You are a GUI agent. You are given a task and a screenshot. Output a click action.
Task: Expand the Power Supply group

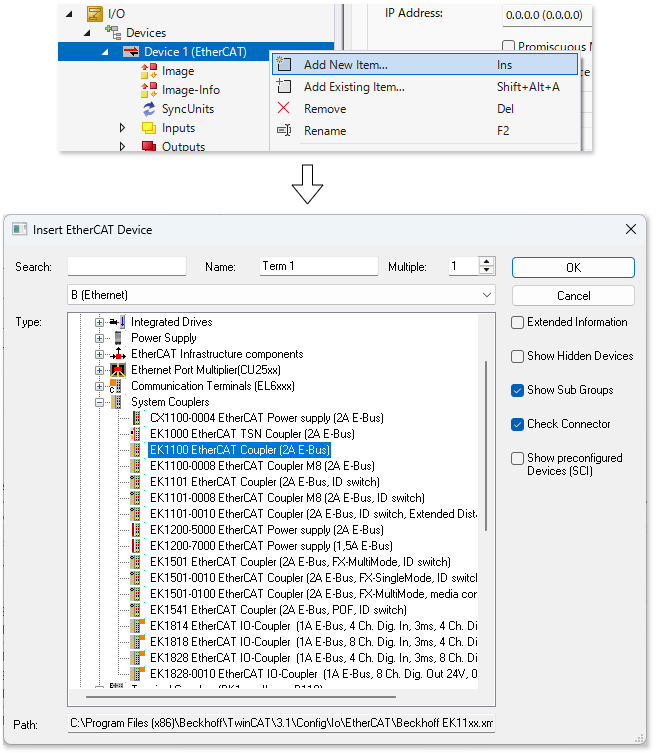(x=100, y=338)
